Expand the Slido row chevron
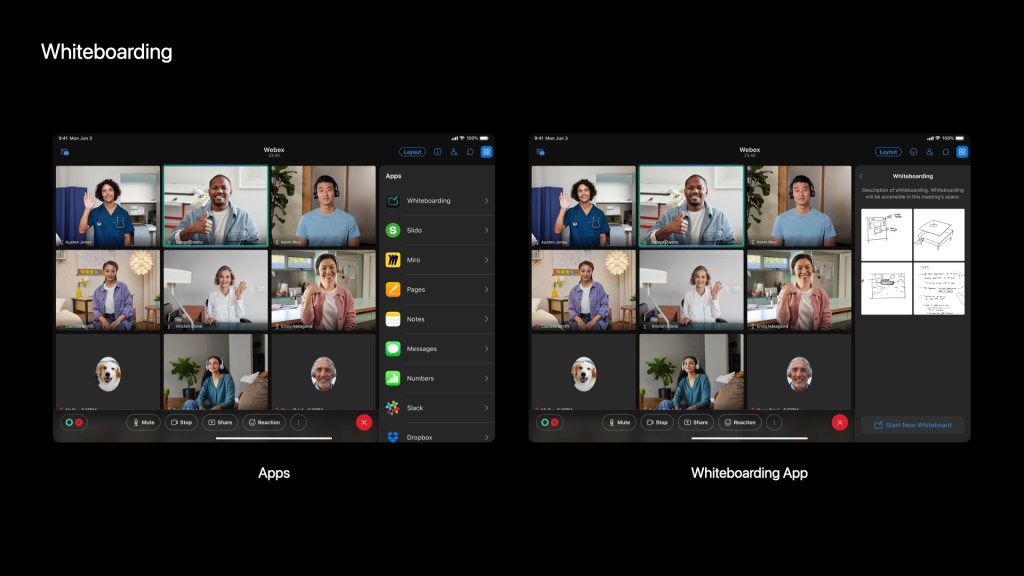Screen dimensions: 1024x576 [486, 230]
